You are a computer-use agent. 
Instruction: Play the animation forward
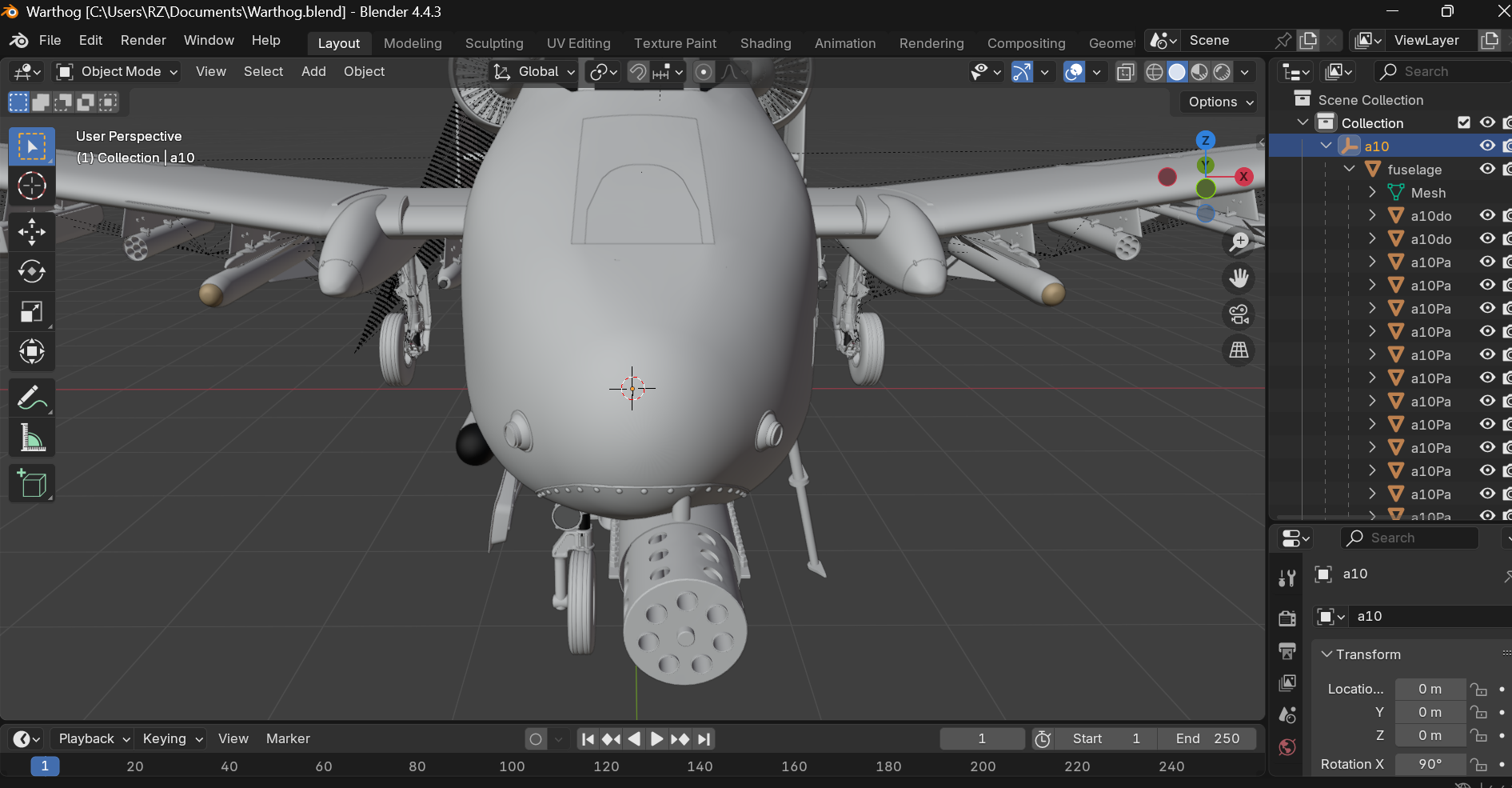[x=656, y=739]
